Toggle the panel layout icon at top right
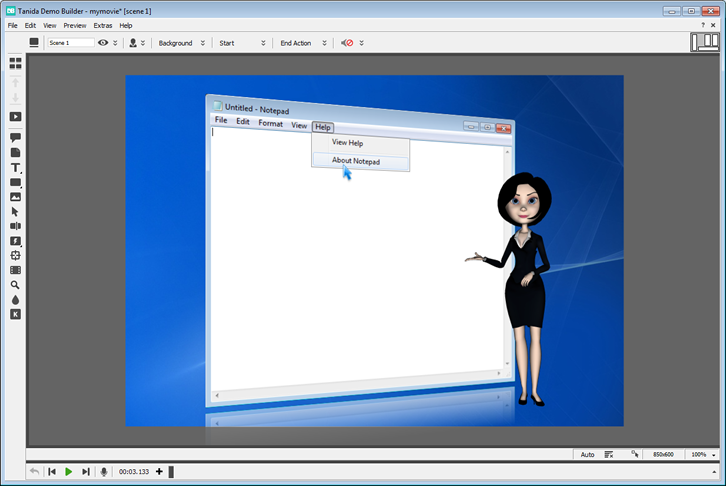Viewport: 726px width, 486px height. pos(704,42)
